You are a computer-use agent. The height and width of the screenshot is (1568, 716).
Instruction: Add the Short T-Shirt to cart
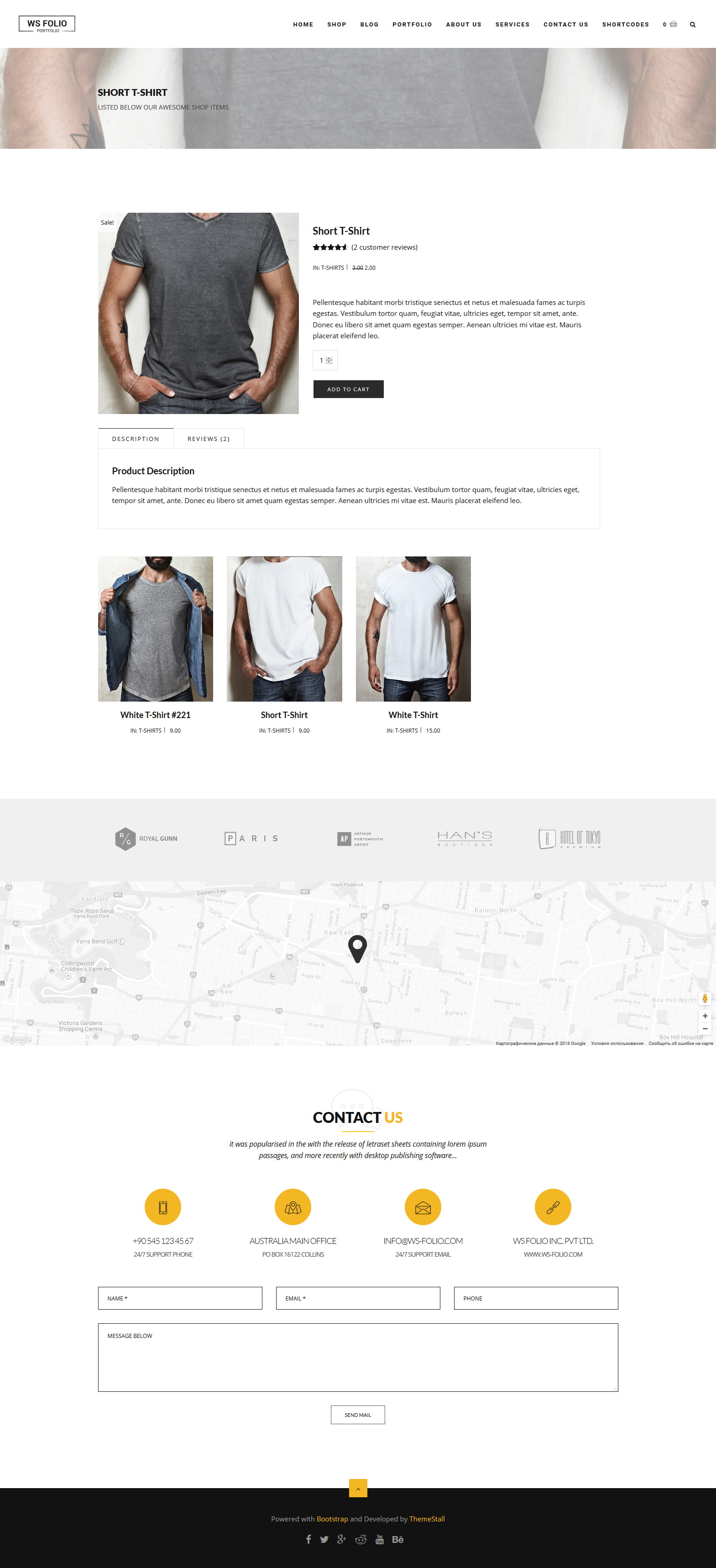point(348,389)
